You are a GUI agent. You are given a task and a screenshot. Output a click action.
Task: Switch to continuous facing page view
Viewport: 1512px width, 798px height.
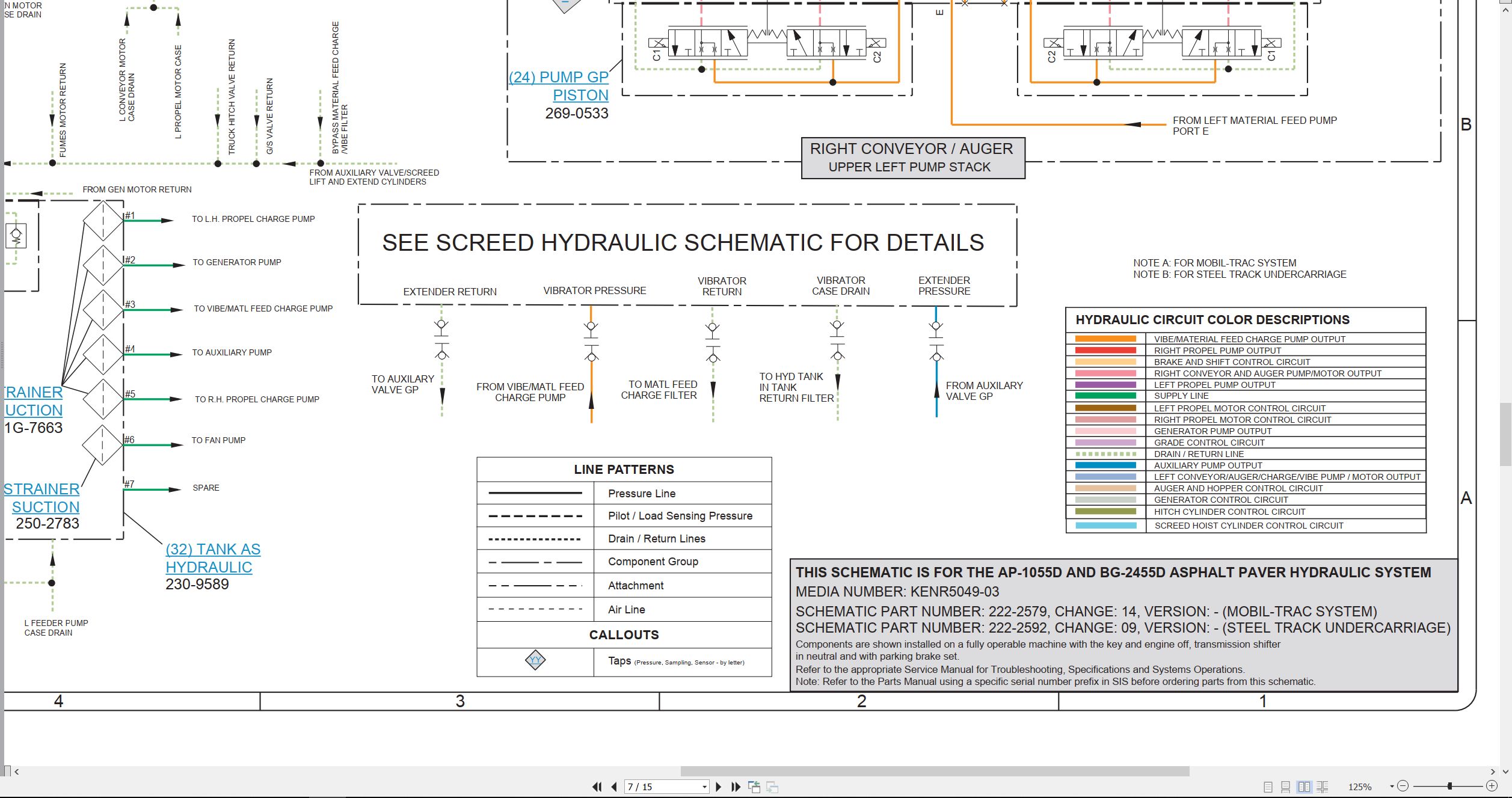pyautogui.click(x=1323, y=787)
